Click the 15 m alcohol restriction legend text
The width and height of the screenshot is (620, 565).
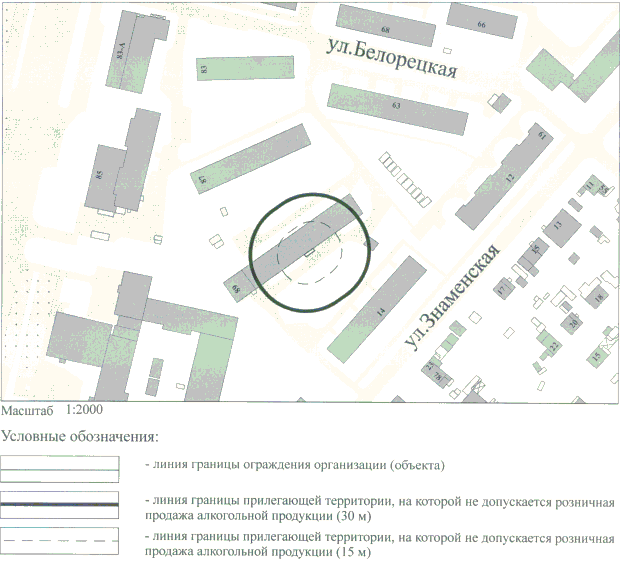(x=378, y=545)
